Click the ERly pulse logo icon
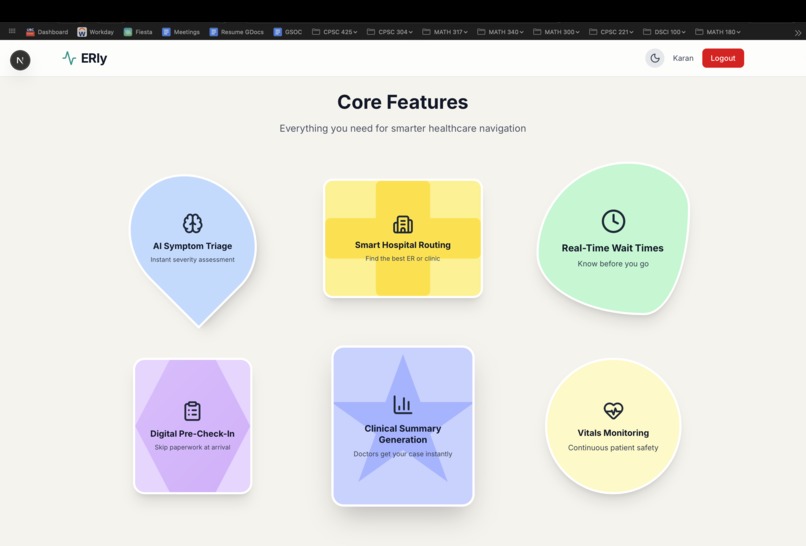Image resolution: width=806 pixels, height=546 pixels. click(x=69, y=58)
